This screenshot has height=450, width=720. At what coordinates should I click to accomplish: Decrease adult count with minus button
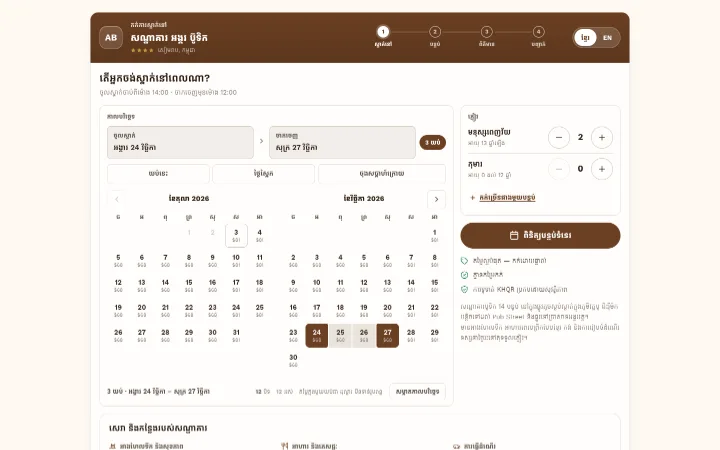coord(559,137)
